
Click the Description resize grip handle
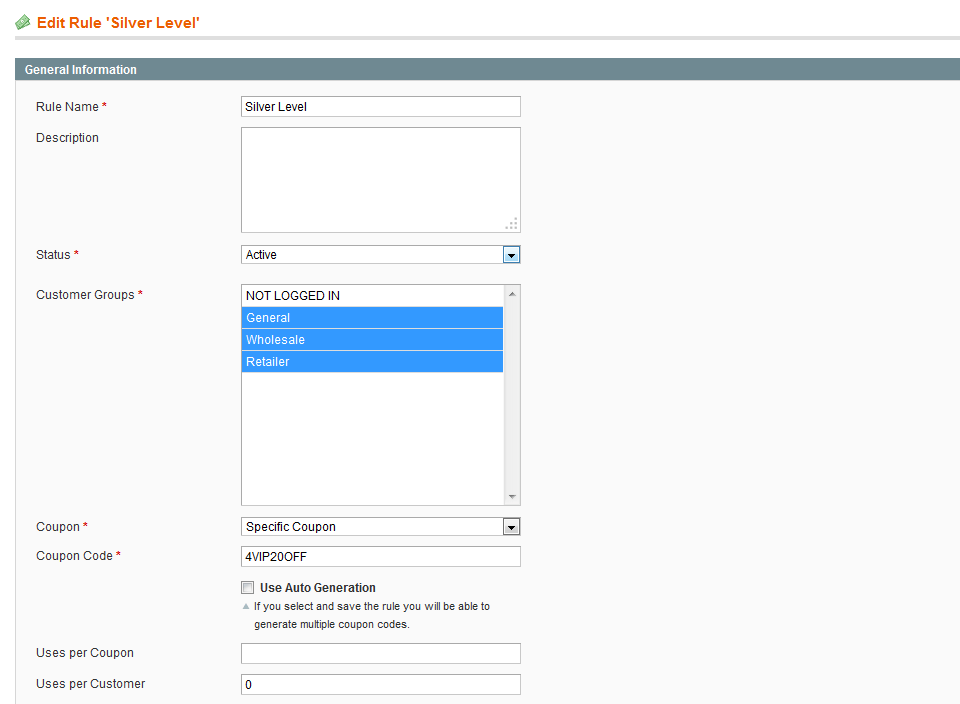click(x=512, y=224)
